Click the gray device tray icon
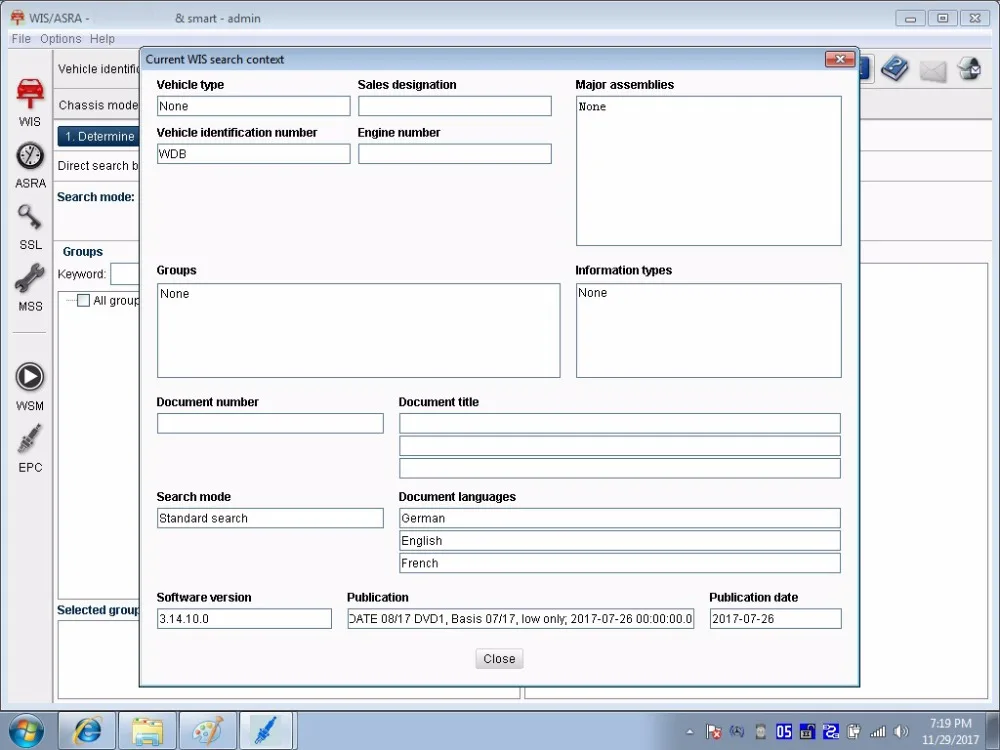The width and height of the screenshot is (1000, 750). point(760,732)
